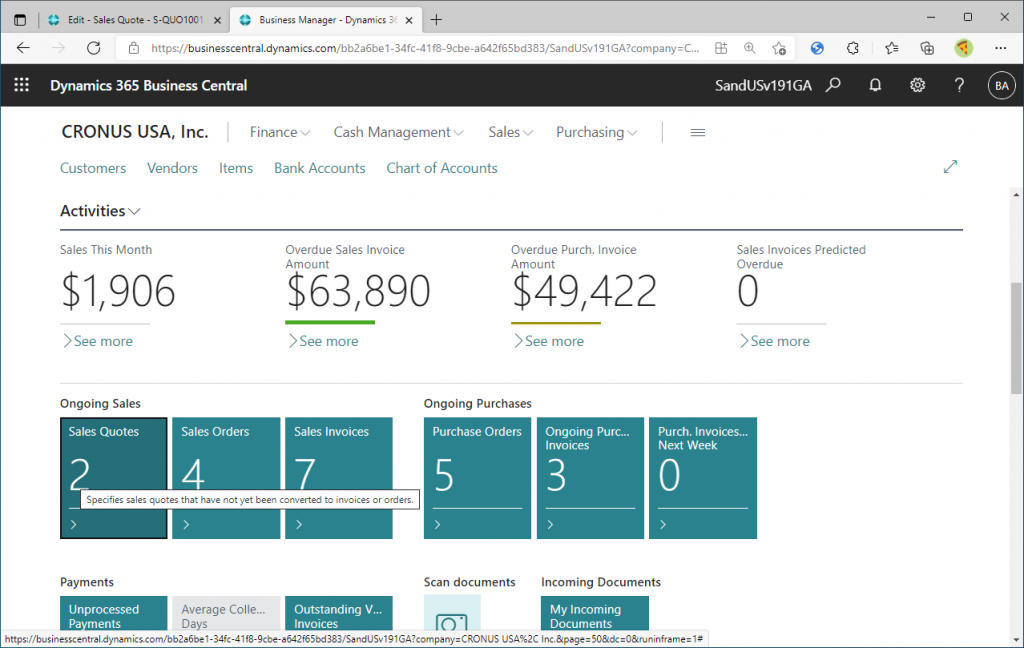This screenshot has height=648, width=1024.
Task: Open the more navigation hamburger menu
Action: 697,133
